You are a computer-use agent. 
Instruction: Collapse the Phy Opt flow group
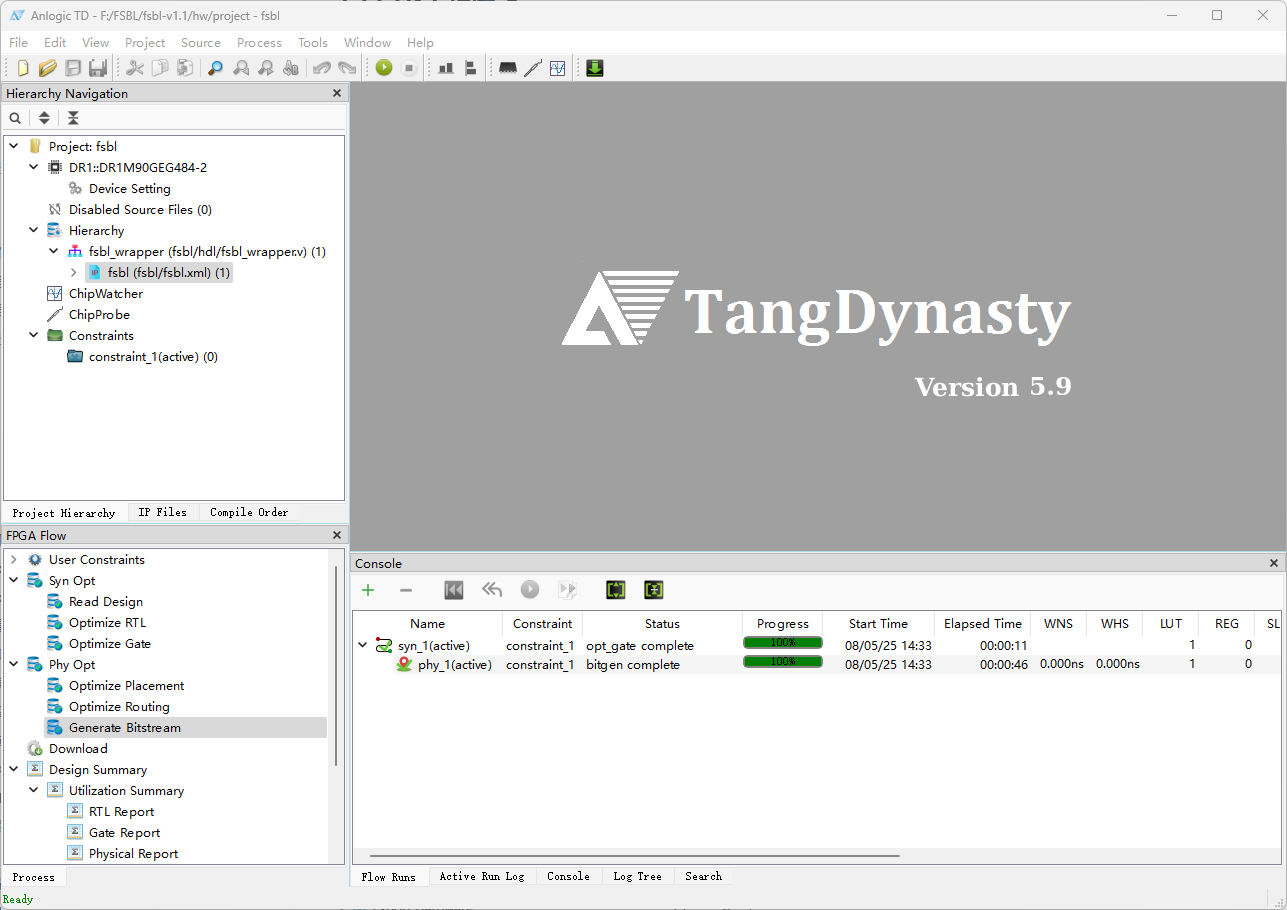14,664
